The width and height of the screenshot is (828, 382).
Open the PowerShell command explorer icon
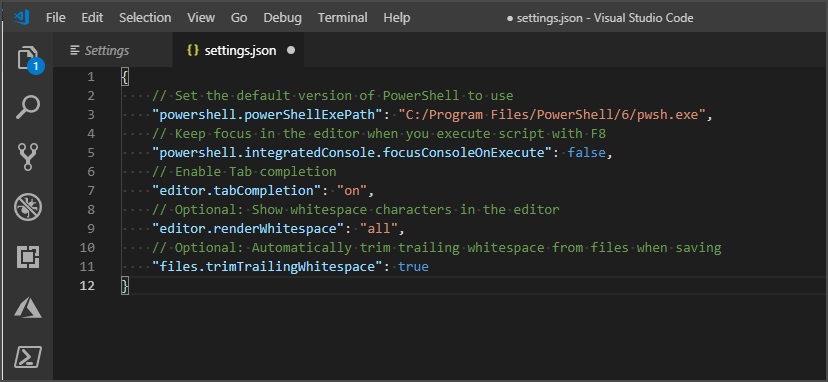point(27,357)
